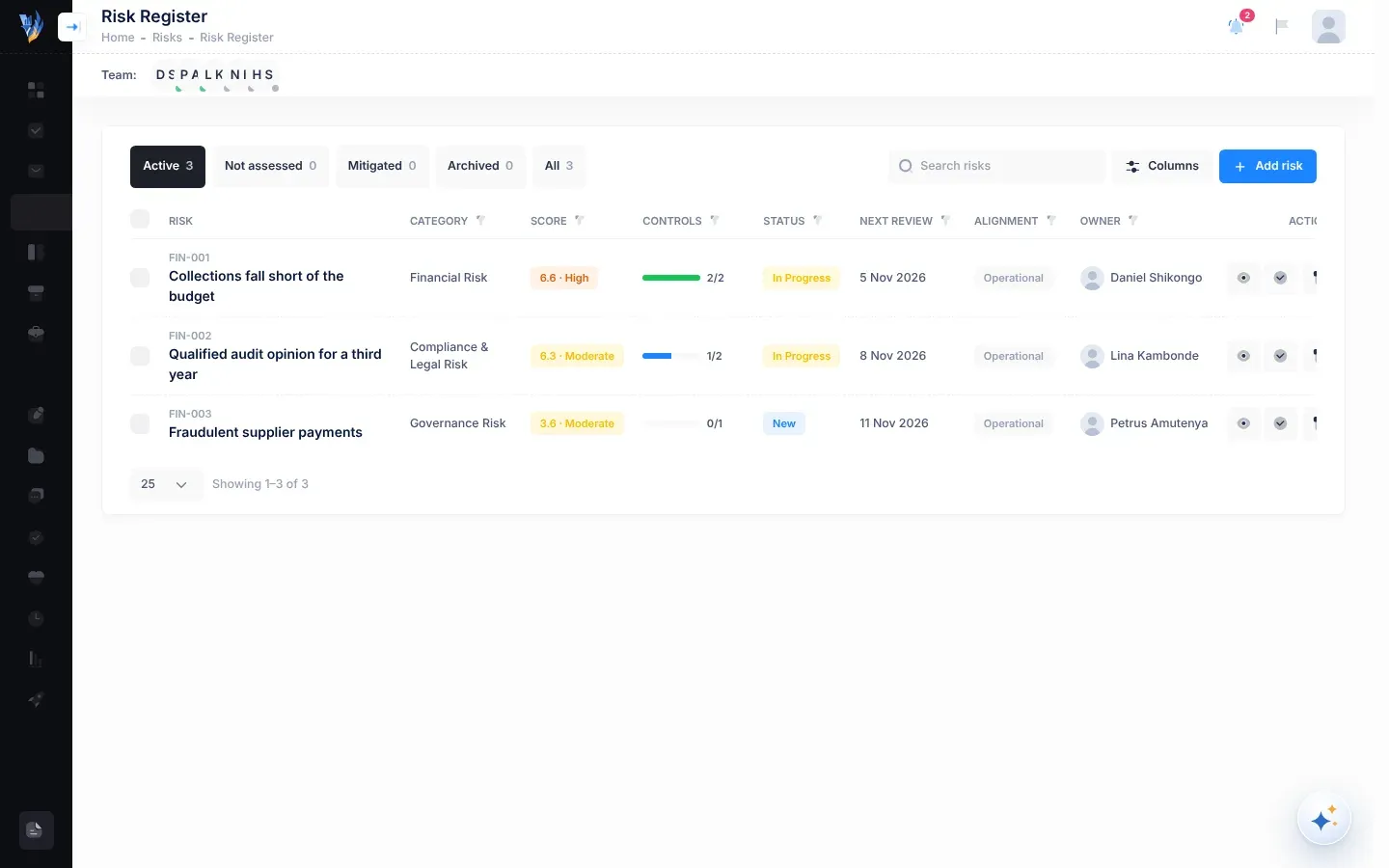Screen dimensions: 1389x868
Task: Select the FIN-001 row checkbox
Action: pyautogui.click(x=140, y=278)
